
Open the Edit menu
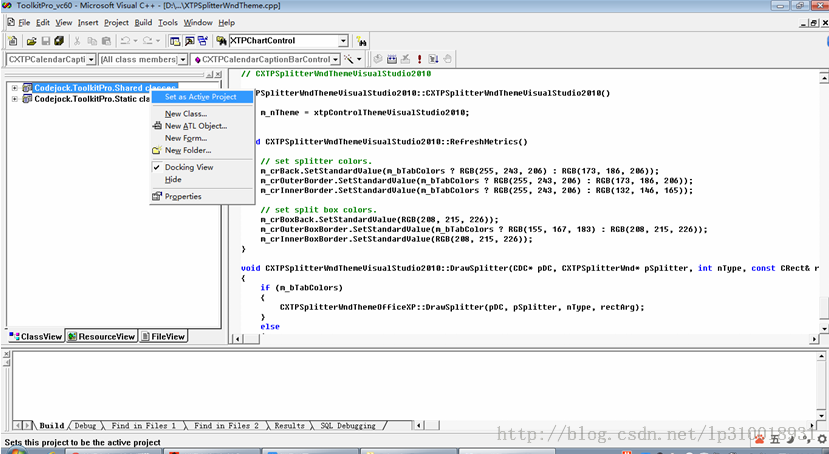pos(43,23)
